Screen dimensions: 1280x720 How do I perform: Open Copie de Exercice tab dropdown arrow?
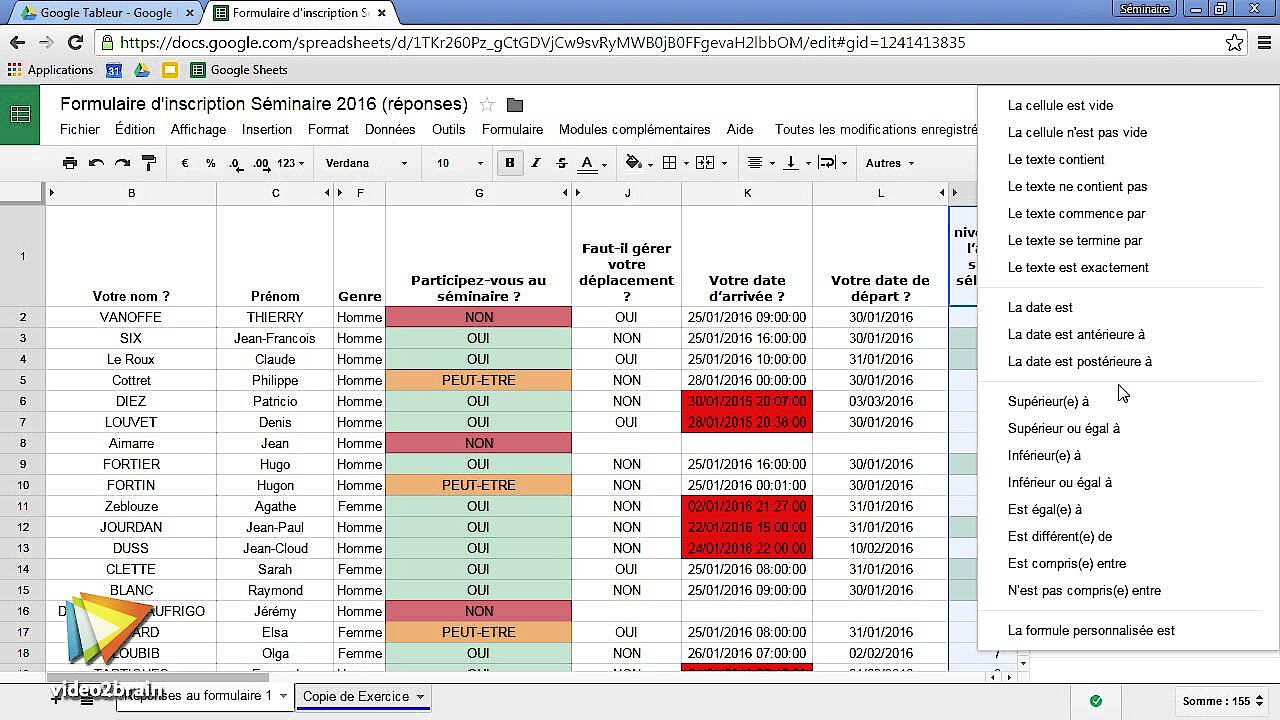[420, 697]
